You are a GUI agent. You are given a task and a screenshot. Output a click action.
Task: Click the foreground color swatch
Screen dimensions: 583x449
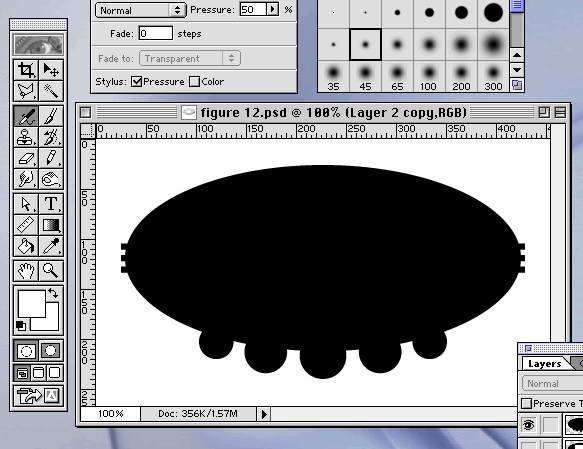point(32,303)
